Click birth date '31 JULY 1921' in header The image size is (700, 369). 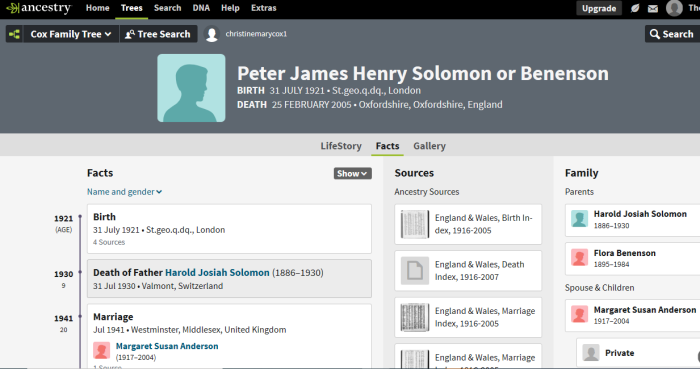tap(297, 91)
